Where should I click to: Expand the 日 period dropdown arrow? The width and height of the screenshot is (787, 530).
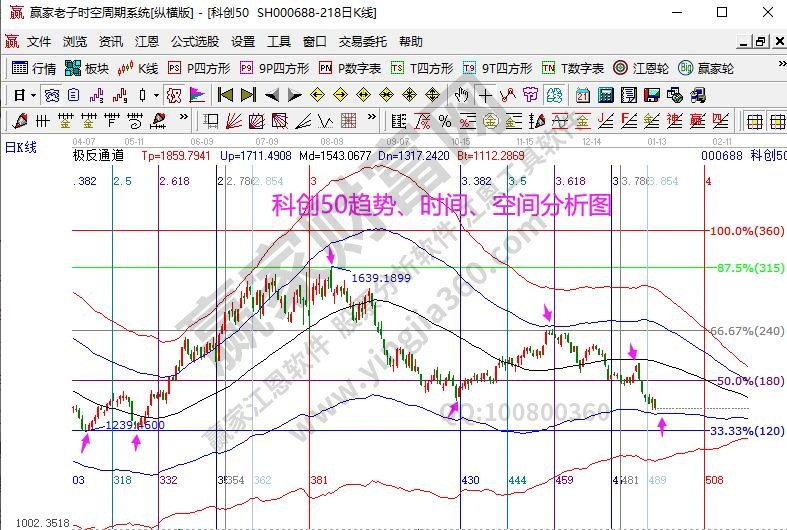[33, 95]
